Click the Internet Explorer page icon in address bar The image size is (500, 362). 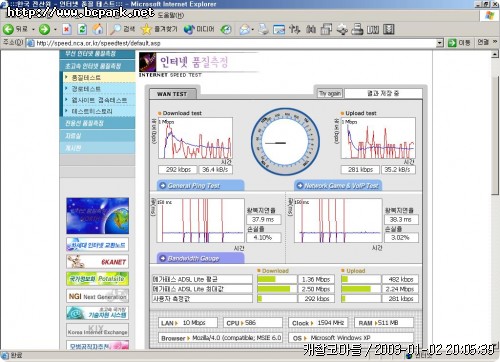tap(30, 43)
